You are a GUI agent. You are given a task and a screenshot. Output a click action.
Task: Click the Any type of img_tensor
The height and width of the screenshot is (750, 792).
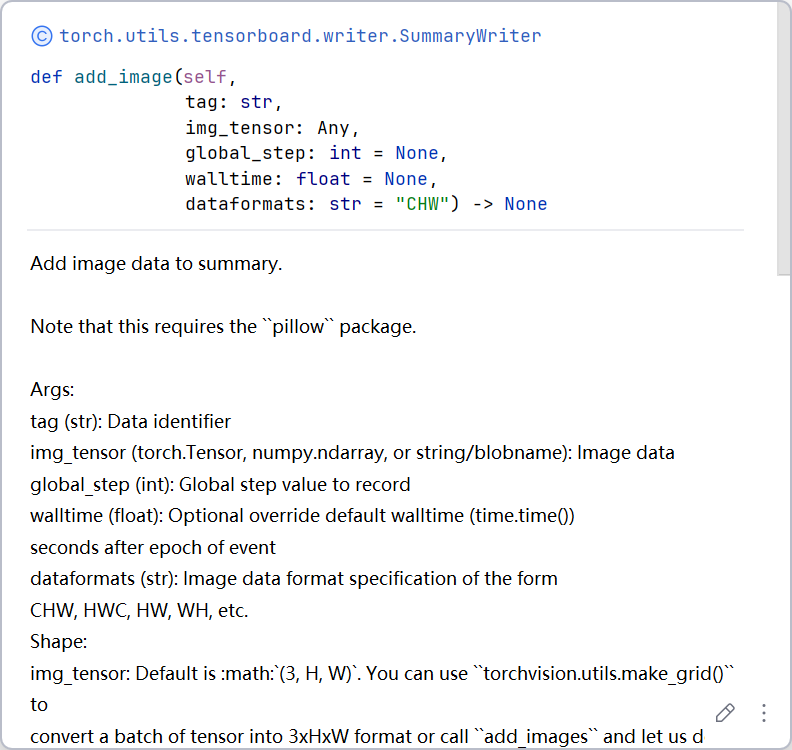point(334,128)
